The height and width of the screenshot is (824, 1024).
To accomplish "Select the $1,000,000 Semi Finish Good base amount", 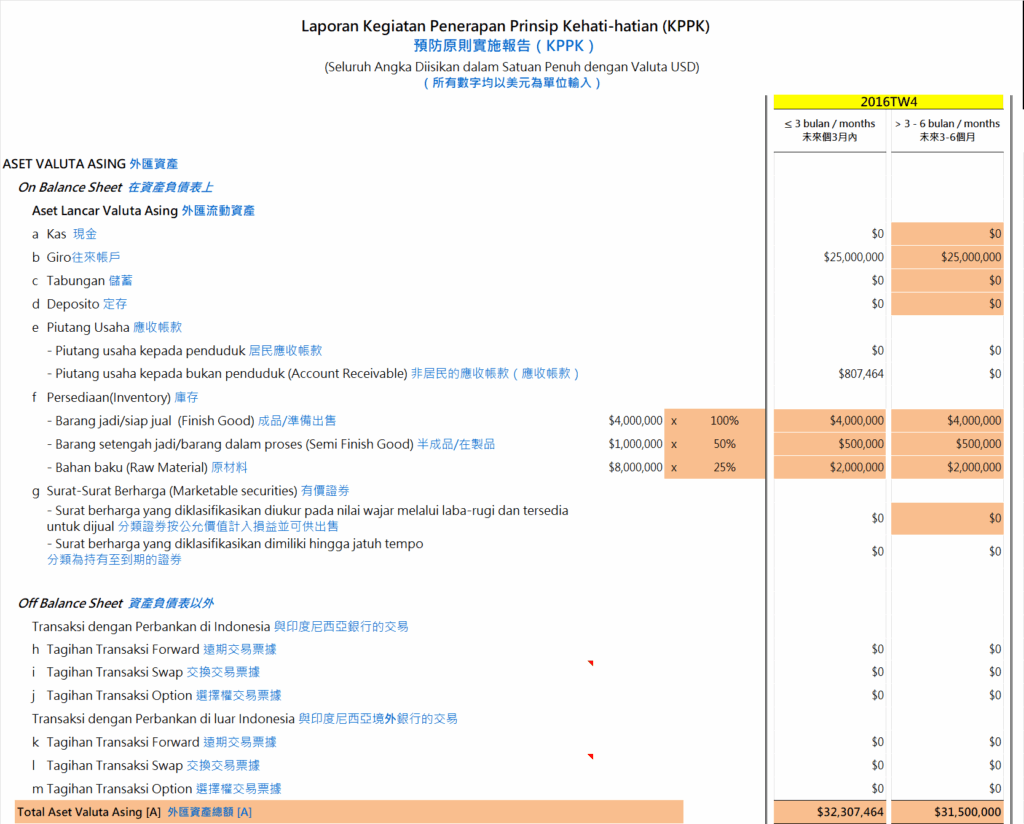I will (634, 444).
